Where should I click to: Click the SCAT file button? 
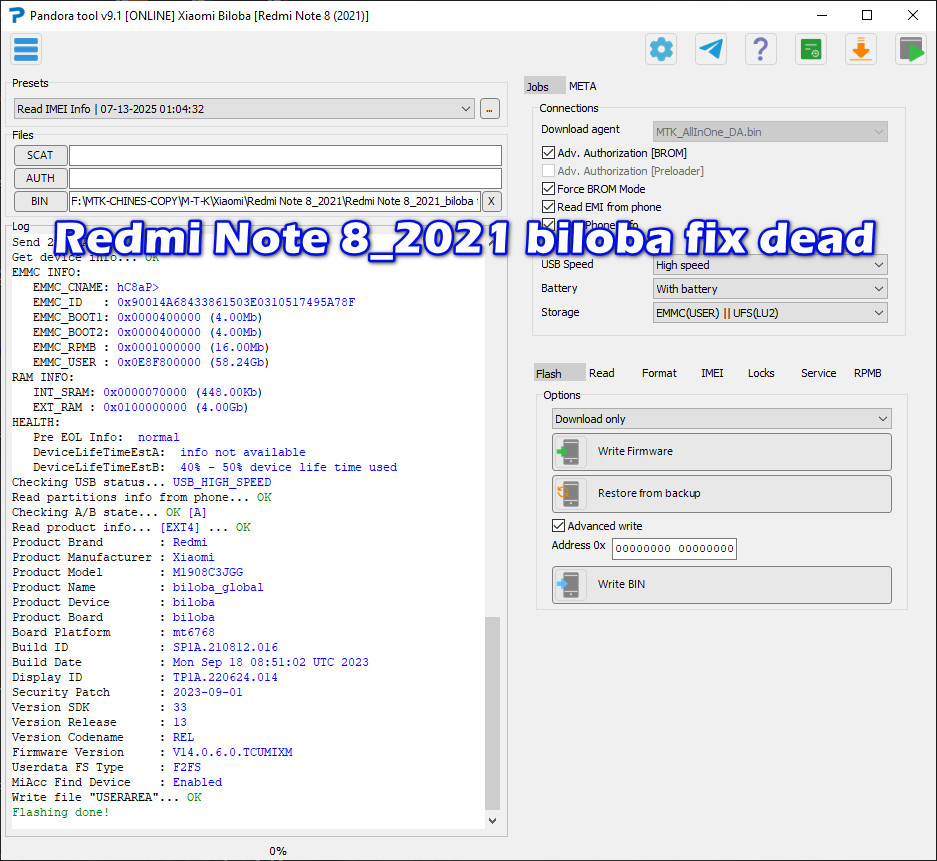click(x=40, y=155)
